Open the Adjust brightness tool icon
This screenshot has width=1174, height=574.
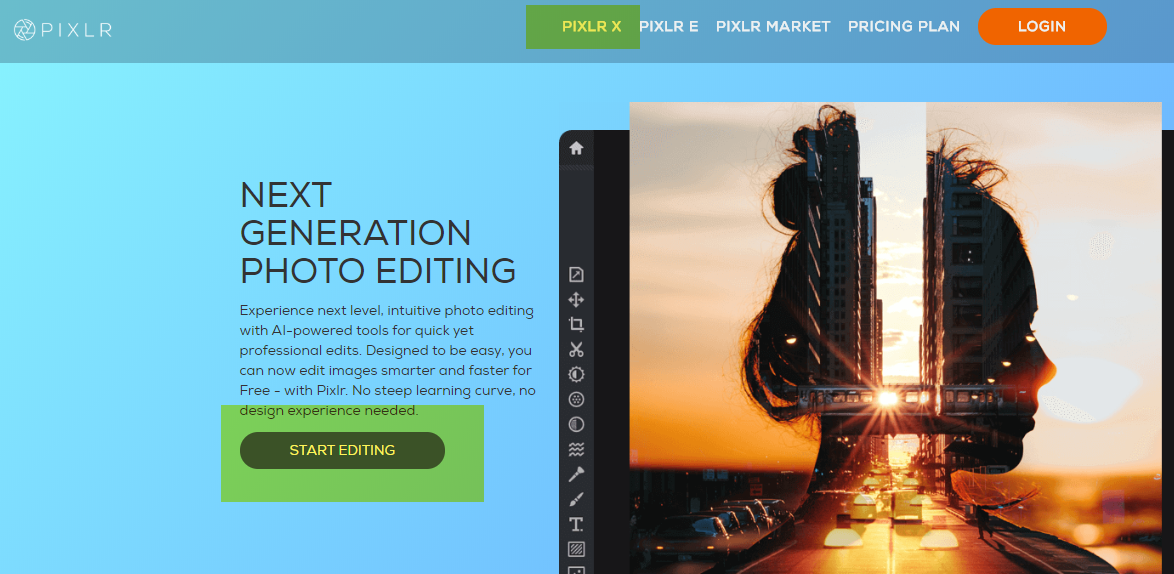[576, 375]
